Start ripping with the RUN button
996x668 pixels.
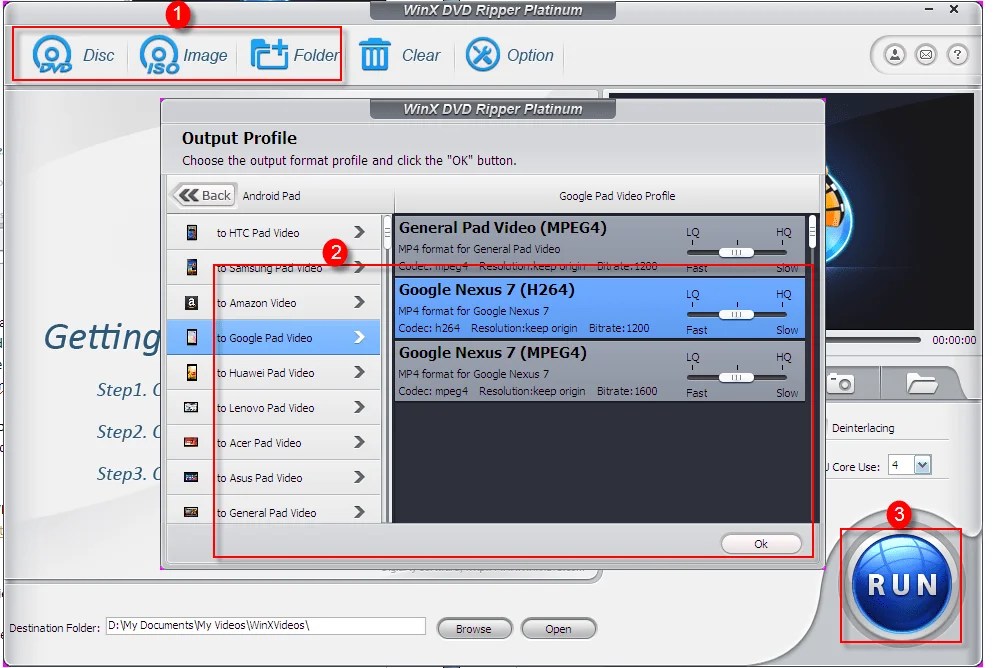coord(901,584)
